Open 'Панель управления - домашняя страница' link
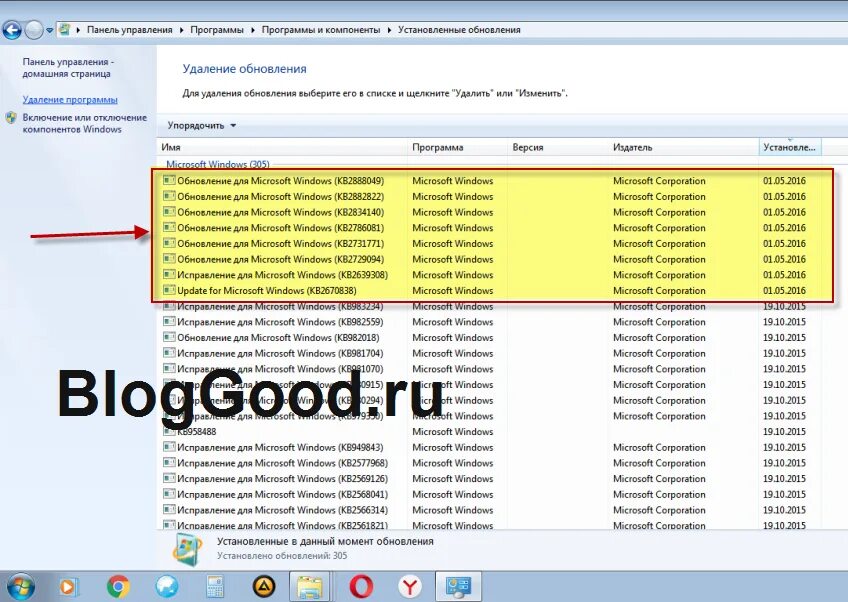 68,68
